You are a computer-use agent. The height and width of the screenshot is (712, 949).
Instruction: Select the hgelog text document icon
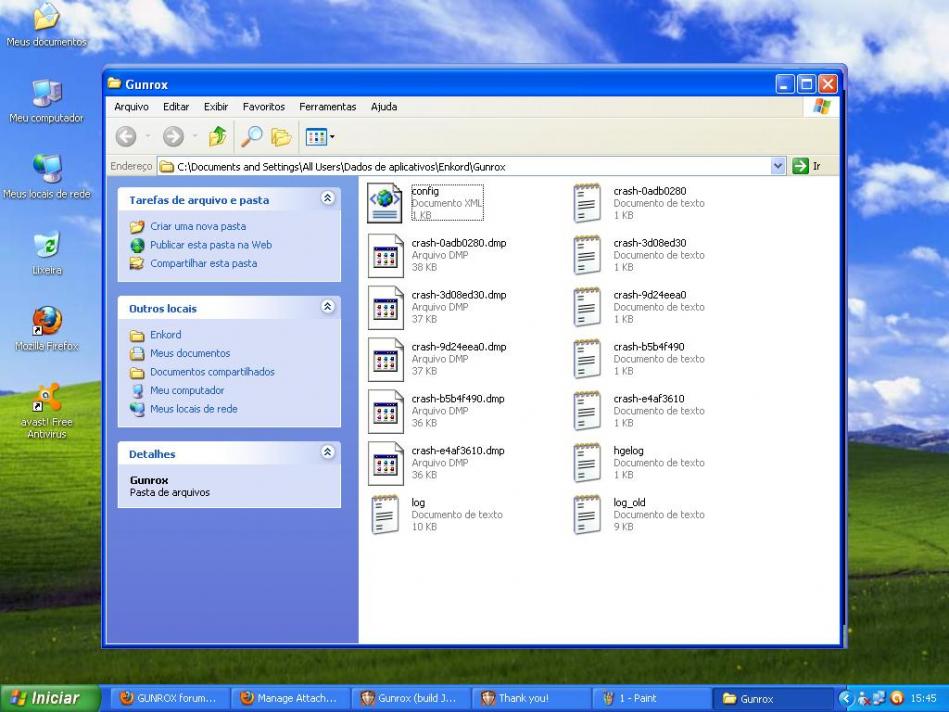tap(587, 463)
